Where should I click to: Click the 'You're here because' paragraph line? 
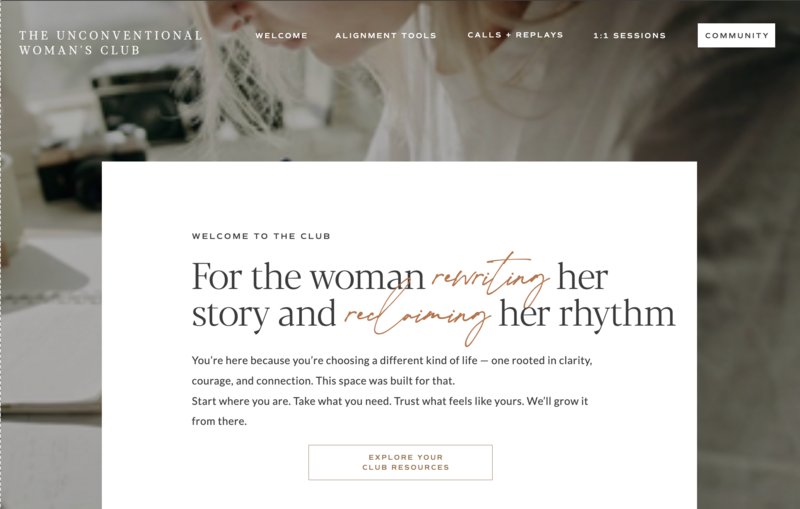(392, 360)
